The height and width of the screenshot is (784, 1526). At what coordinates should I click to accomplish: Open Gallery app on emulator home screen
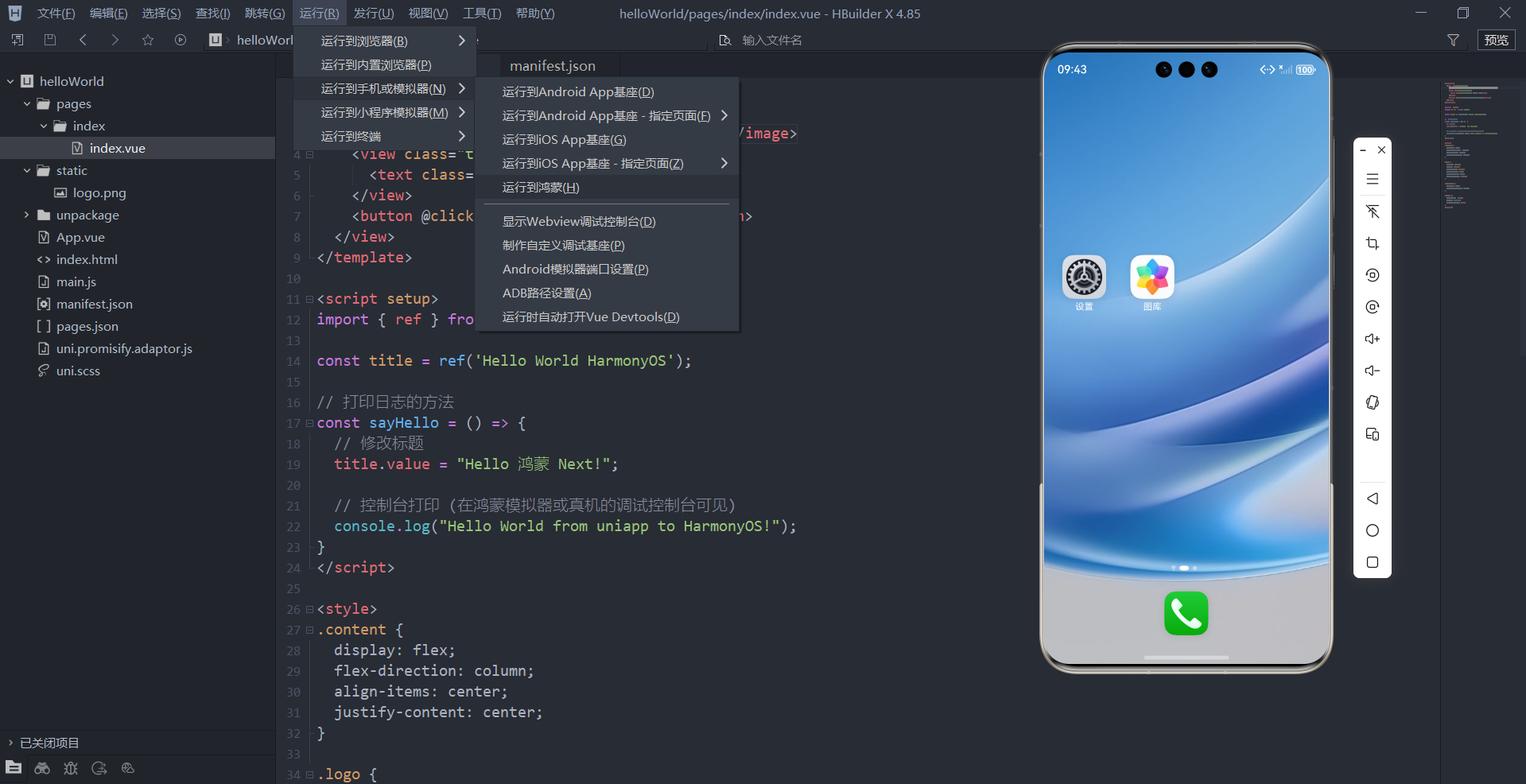1152,278
